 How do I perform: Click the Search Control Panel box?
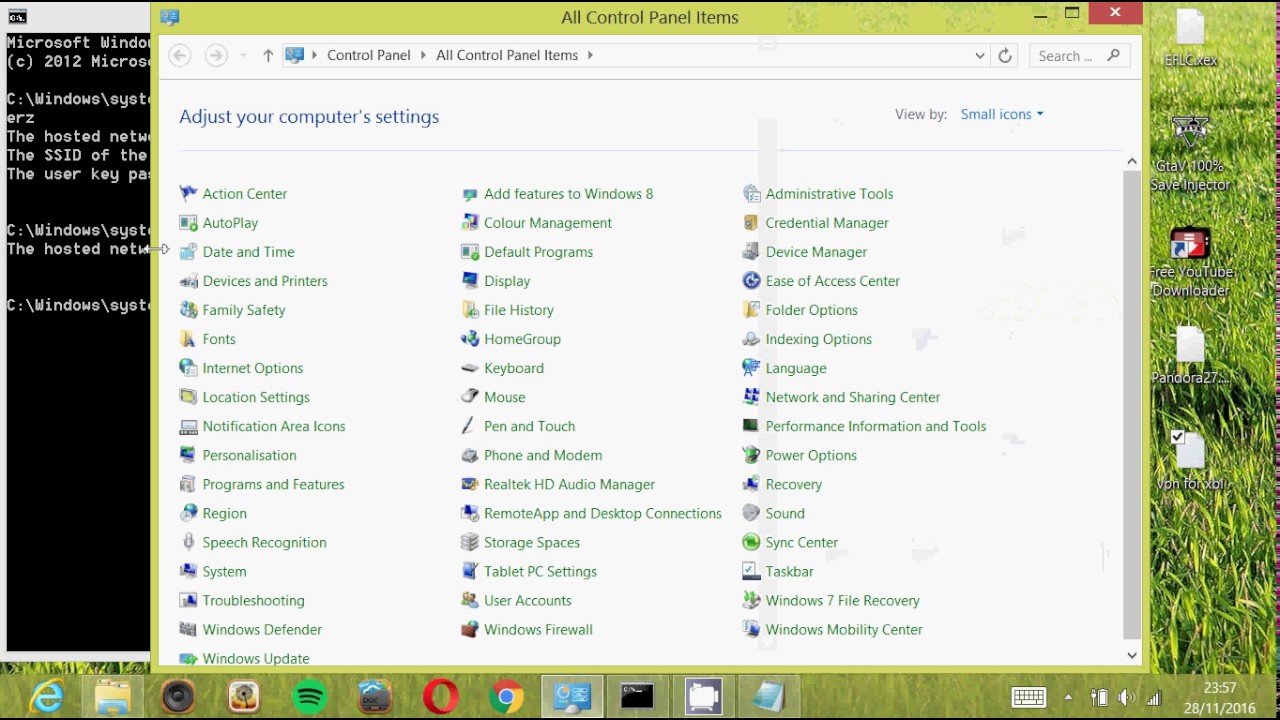[1080, 56]
